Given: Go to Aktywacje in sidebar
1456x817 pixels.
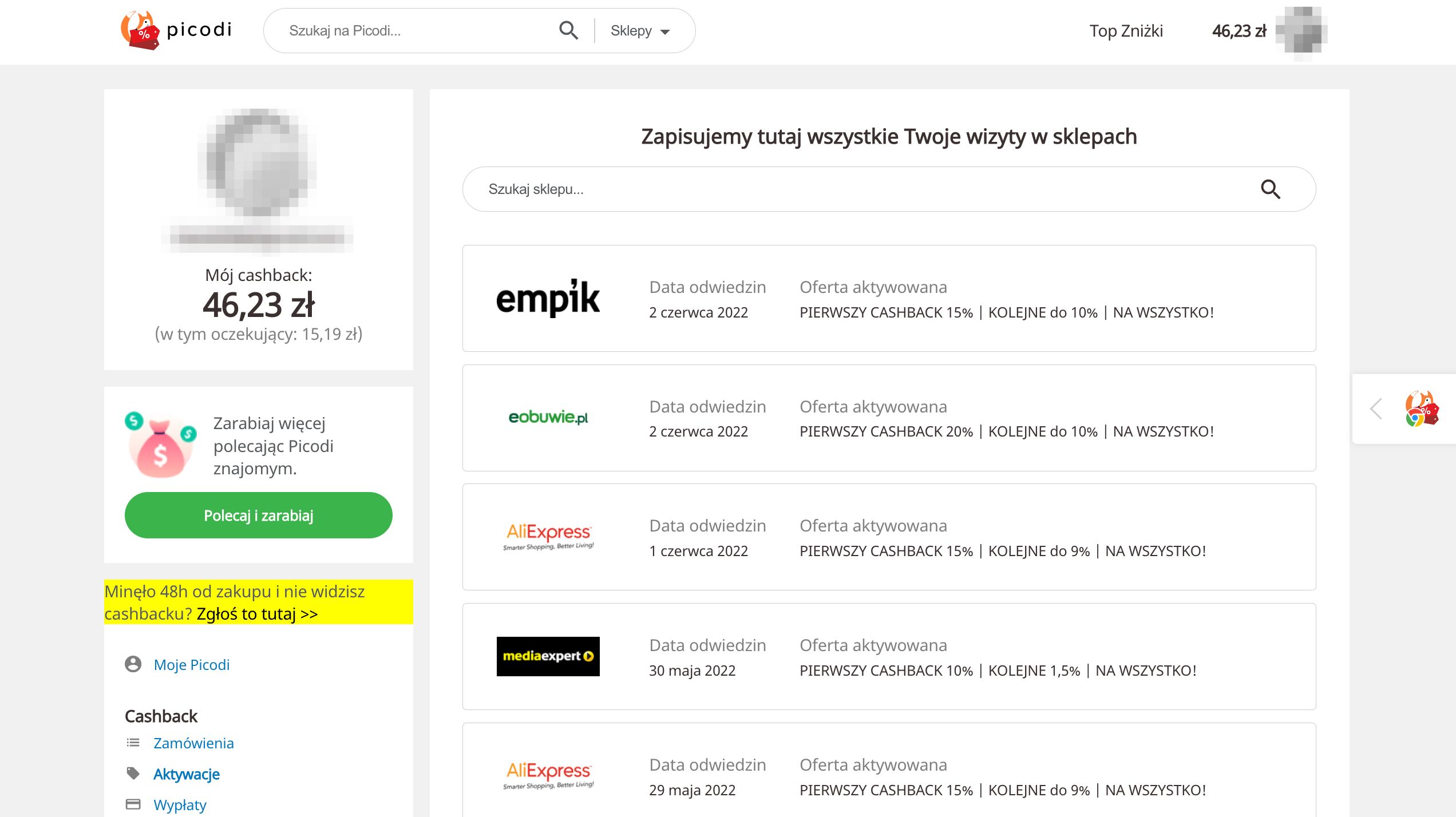Looking at the screenshot, I should (187, 774).
